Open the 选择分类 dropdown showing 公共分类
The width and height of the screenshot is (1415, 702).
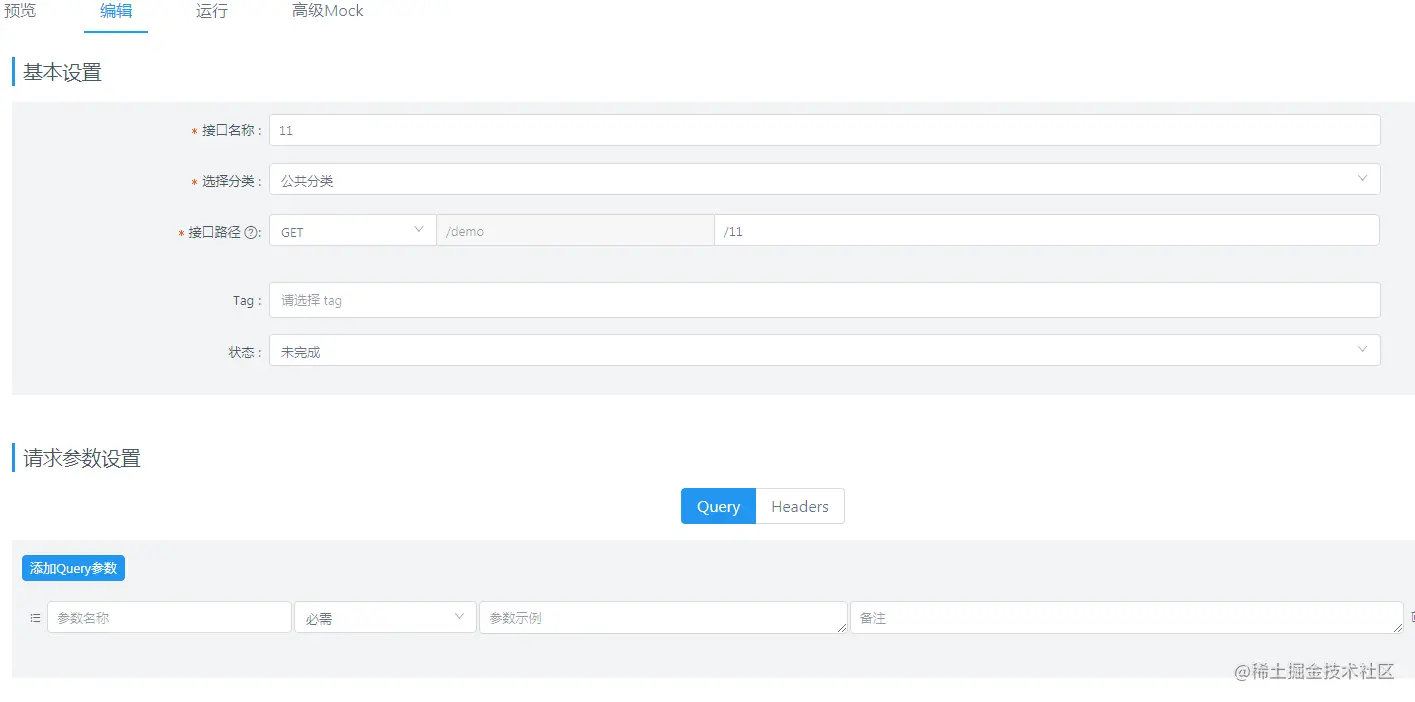(x=825, y=179)
